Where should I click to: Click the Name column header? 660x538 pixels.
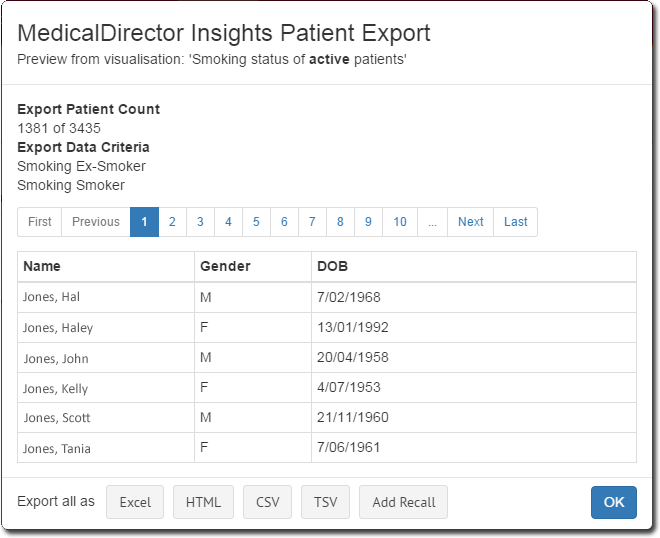pos(42,266)
